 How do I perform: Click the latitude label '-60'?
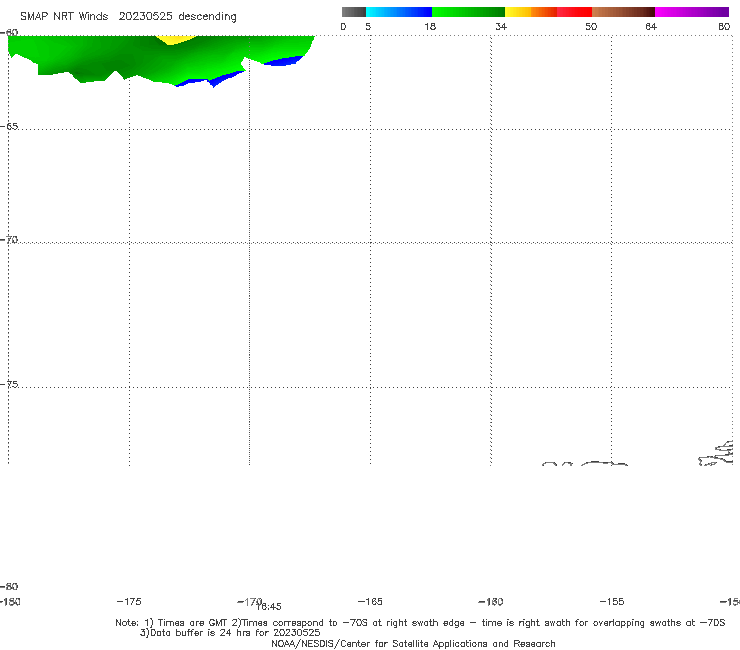(9, 32)
